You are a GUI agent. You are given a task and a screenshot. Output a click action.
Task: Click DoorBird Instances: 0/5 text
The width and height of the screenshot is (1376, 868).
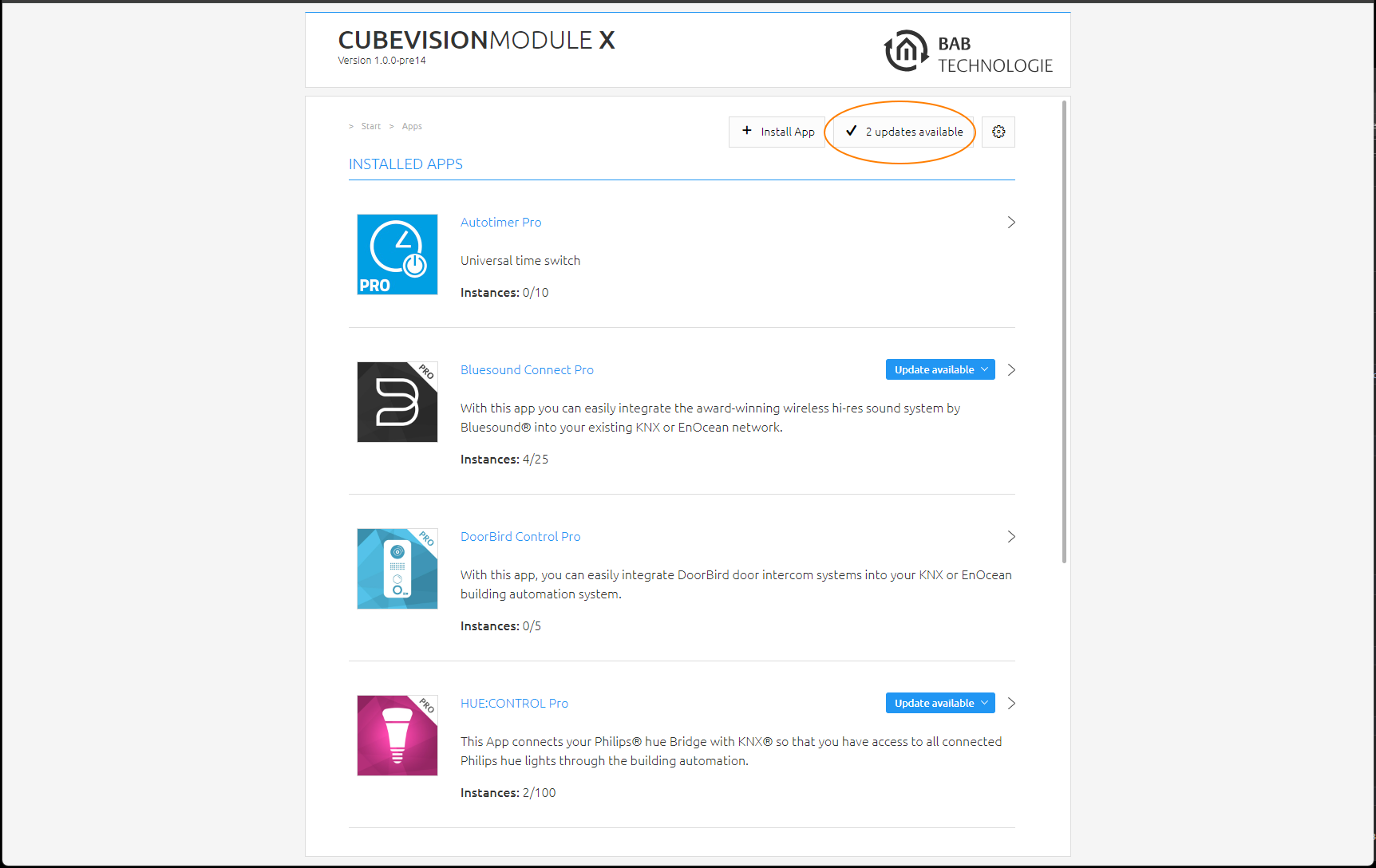(500, 626)
